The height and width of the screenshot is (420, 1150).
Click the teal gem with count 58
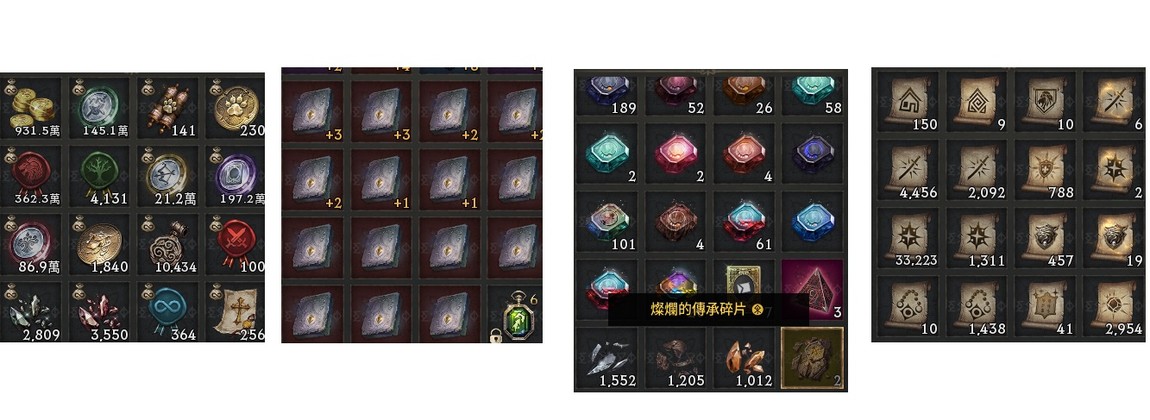pyautogui.click(x=813, y=95)
